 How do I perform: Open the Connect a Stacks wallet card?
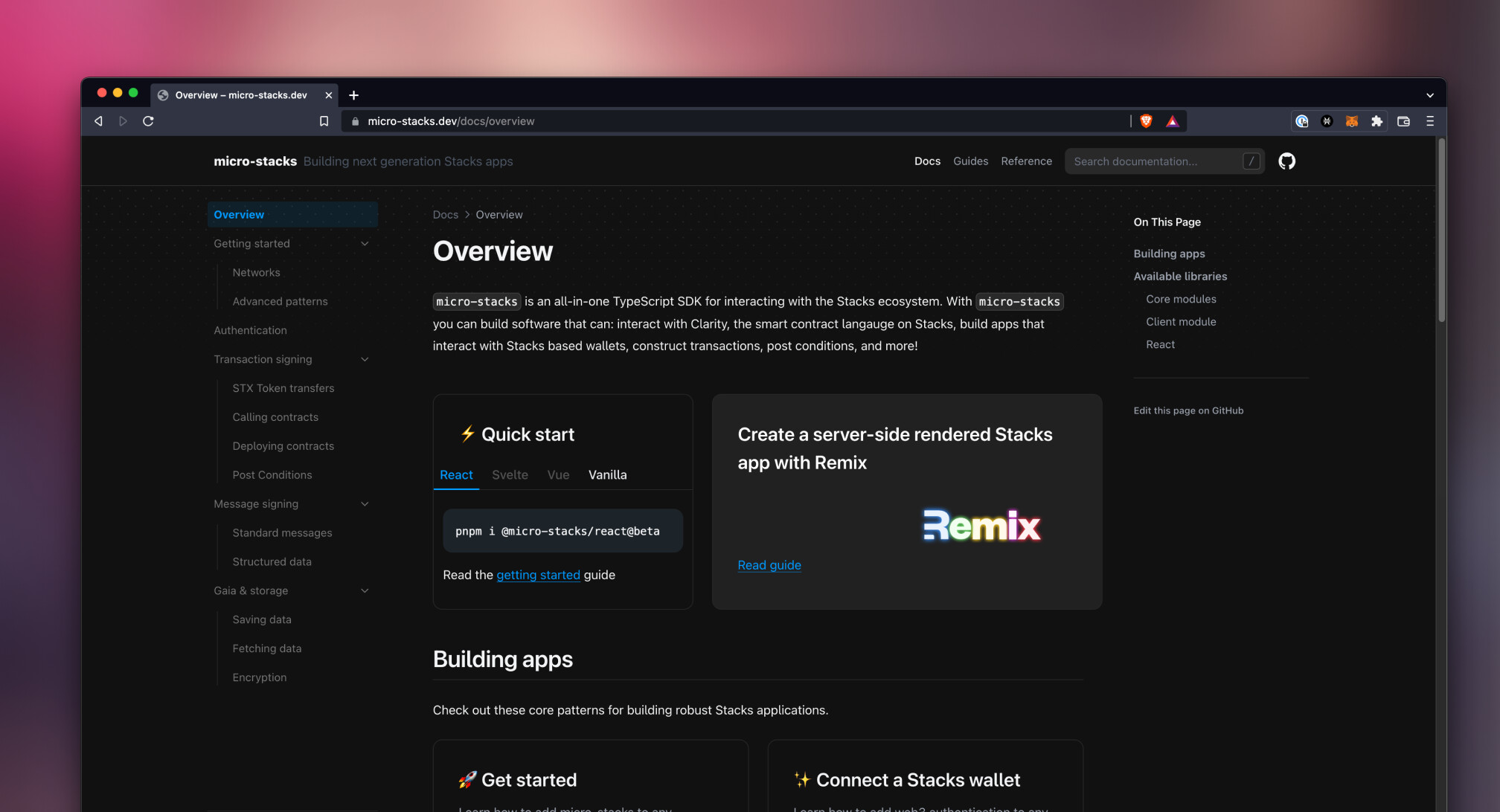925,776
